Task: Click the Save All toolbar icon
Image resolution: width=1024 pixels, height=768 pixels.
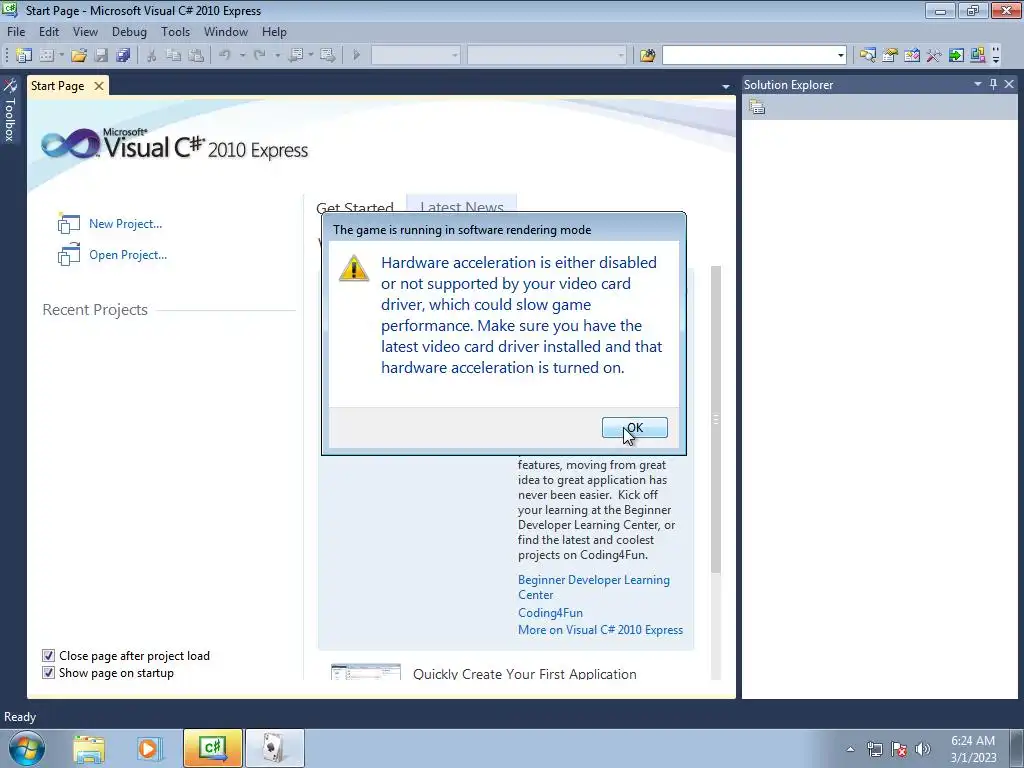Action: 123,56
